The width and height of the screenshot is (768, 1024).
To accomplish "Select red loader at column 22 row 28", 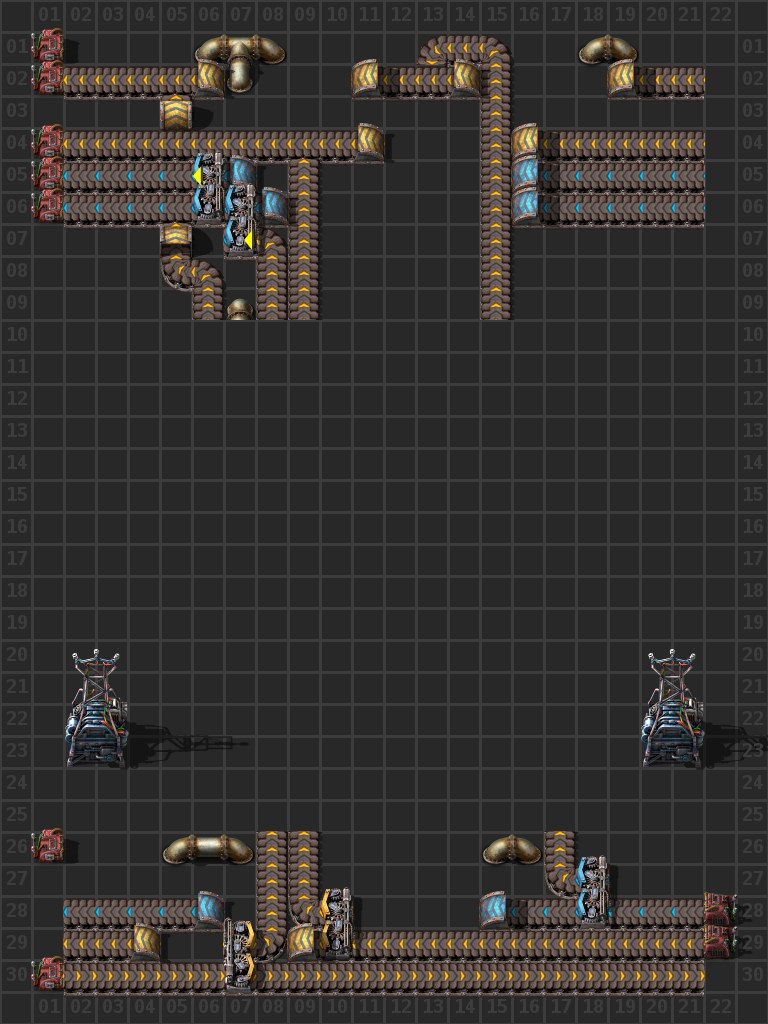I will point(720,910).
